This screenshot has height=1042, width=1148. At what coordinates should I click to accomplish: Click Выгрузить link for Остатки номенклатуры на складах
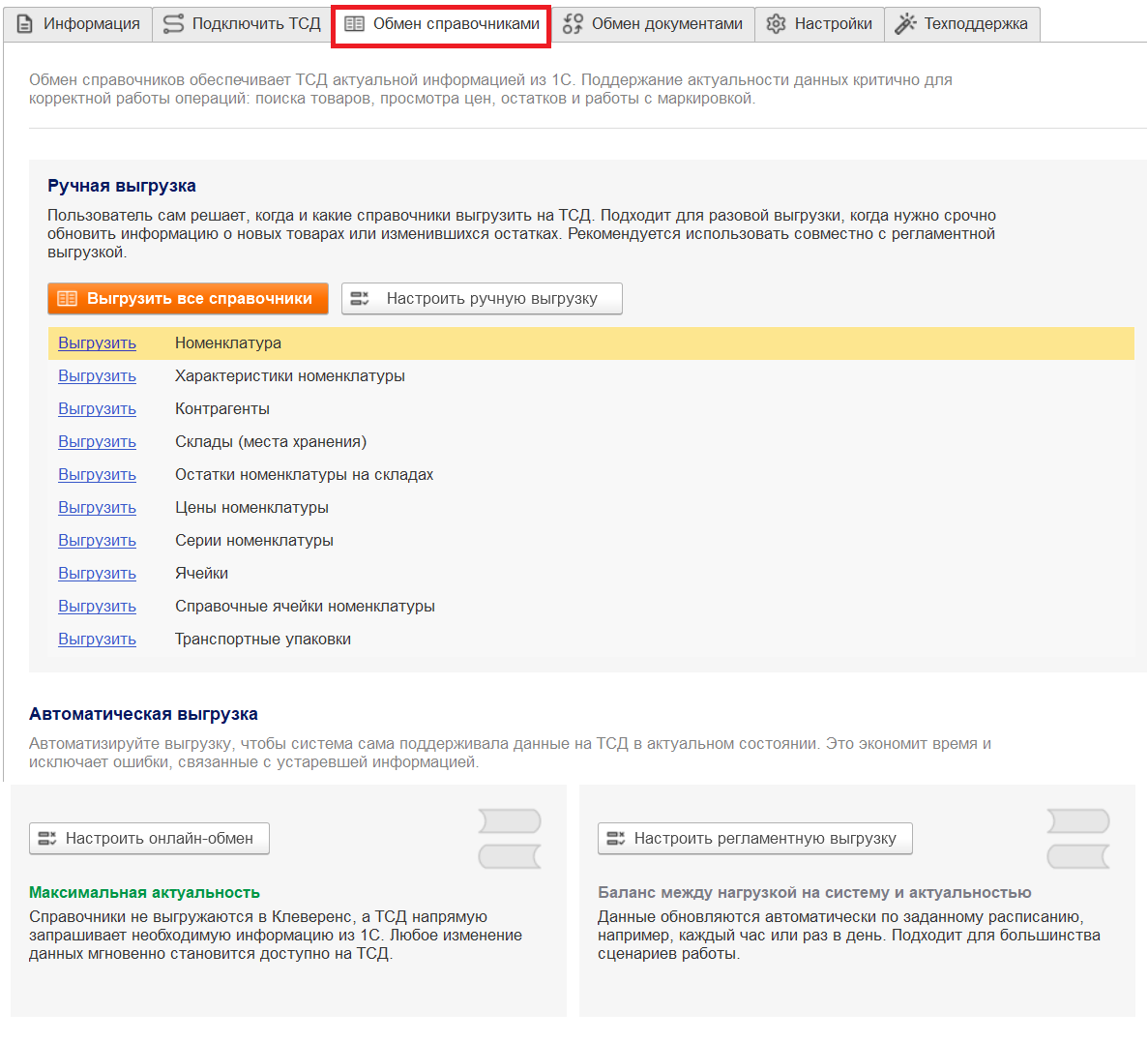[x=98, y=475]
